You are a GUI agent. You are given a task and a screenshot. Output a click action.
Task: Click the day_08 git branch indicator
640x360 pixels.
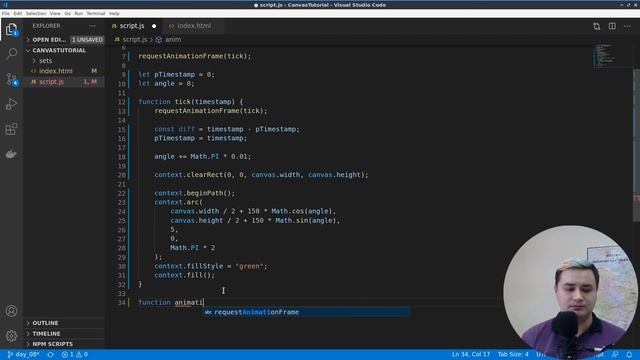[23, 355]
